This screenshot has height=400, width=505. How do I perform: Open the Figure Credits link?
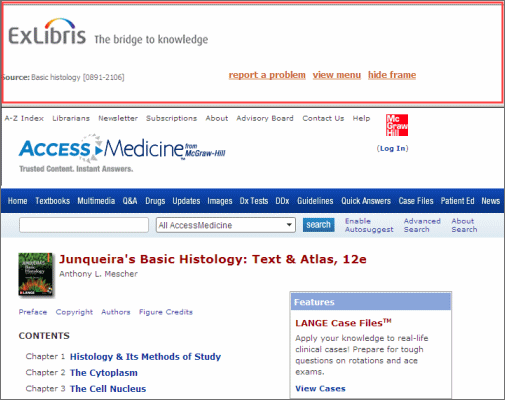click(x=166, y=312)
